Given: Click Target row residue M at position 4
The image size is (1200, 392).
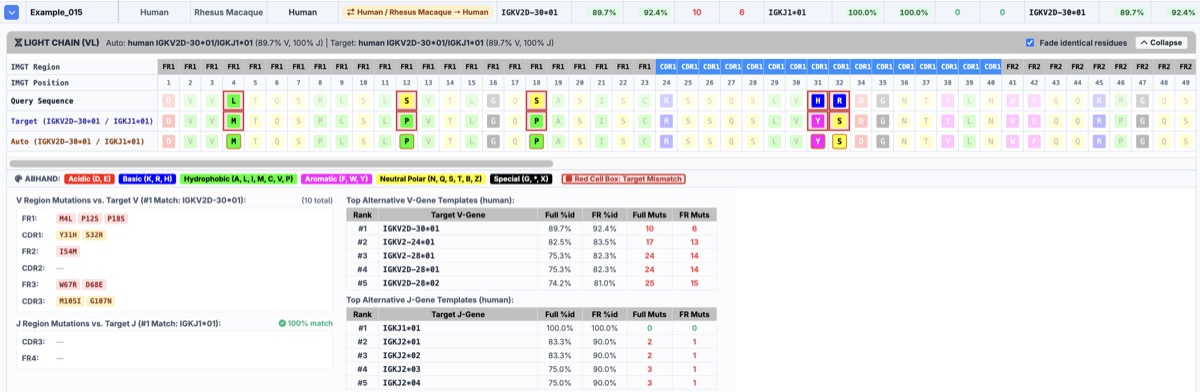Looking at the screenshot, I should (x=233, y=121).
